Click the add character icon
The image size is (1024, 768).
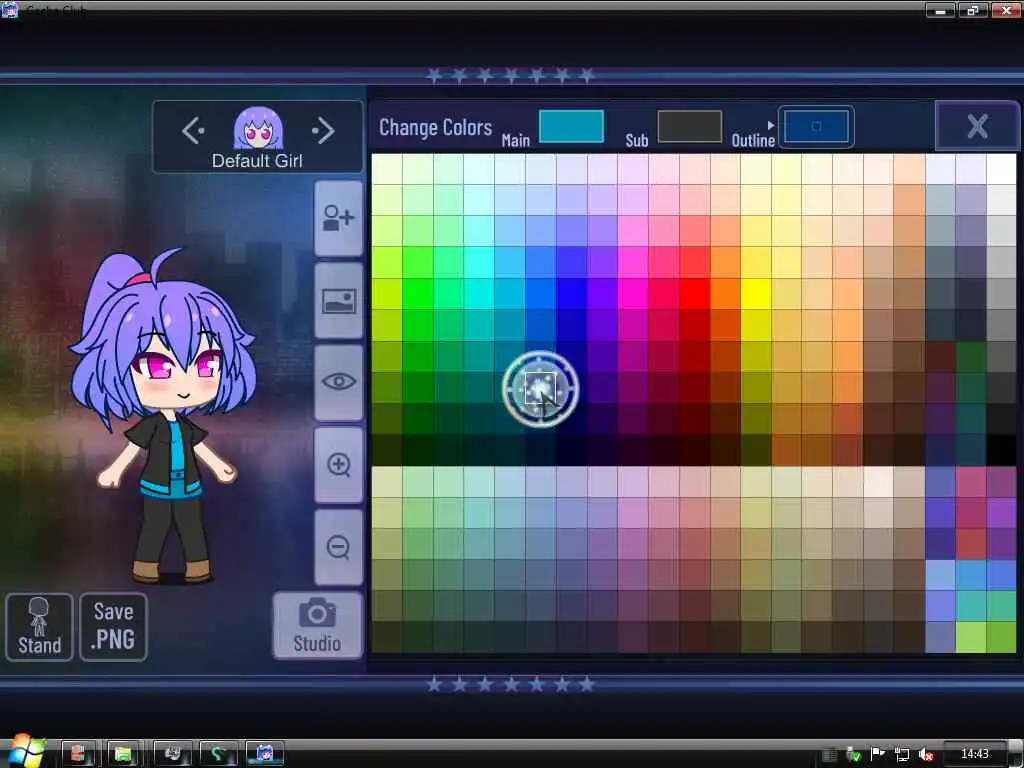[x=338, y=218]
